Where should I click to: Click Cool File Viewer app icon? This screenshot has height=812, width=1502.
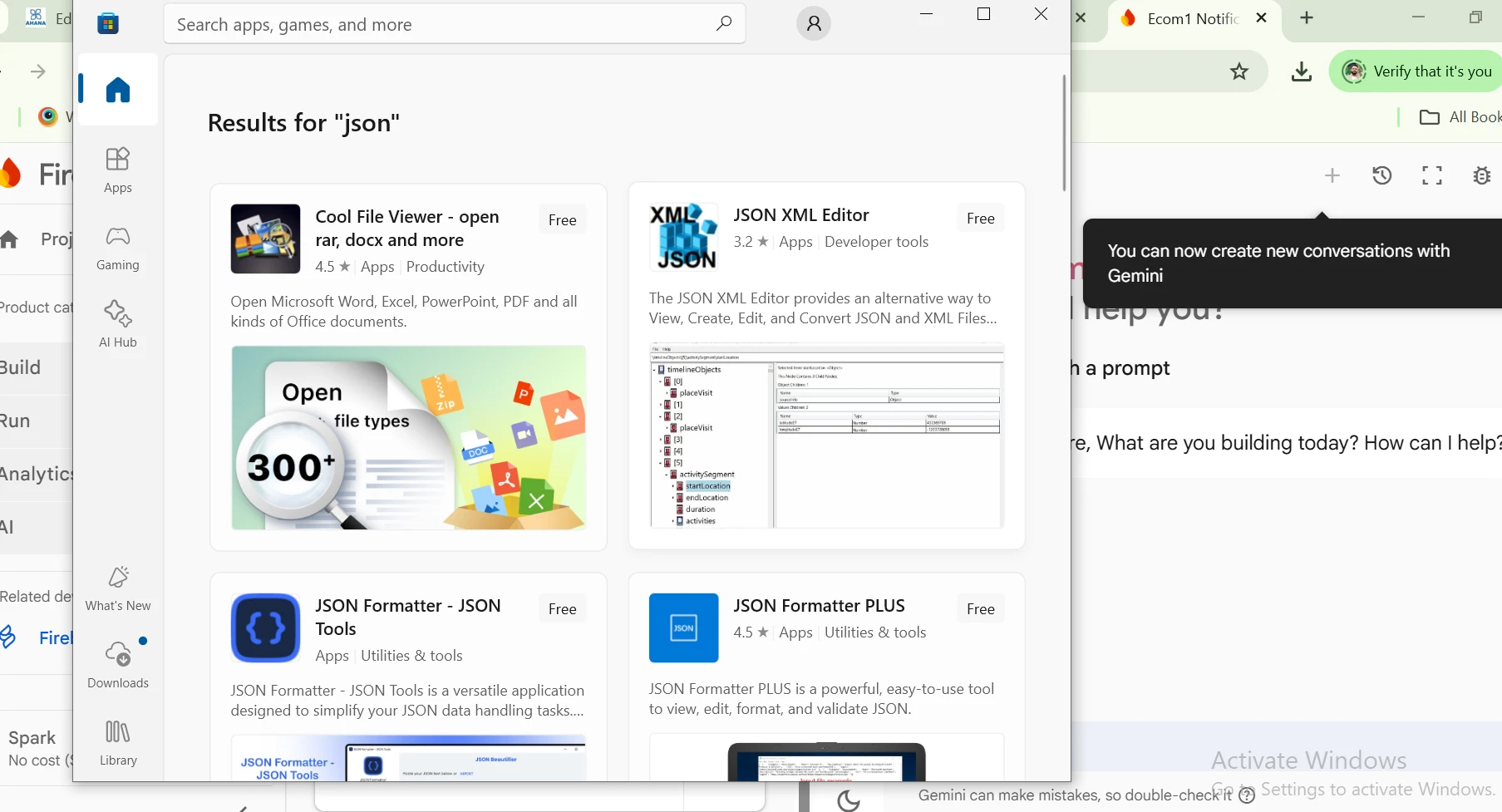pyautogui.click(x=265, y=239)
